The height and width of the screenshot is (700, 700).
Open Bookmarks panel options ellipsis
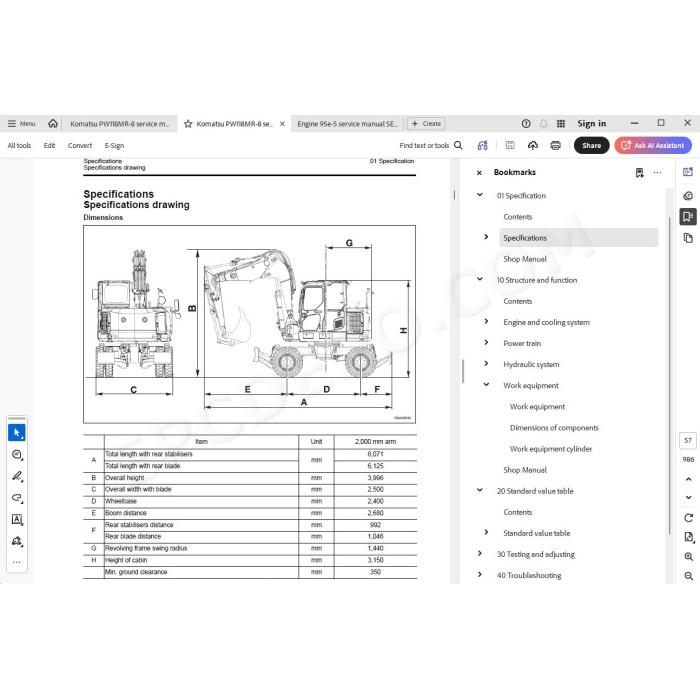657,172
